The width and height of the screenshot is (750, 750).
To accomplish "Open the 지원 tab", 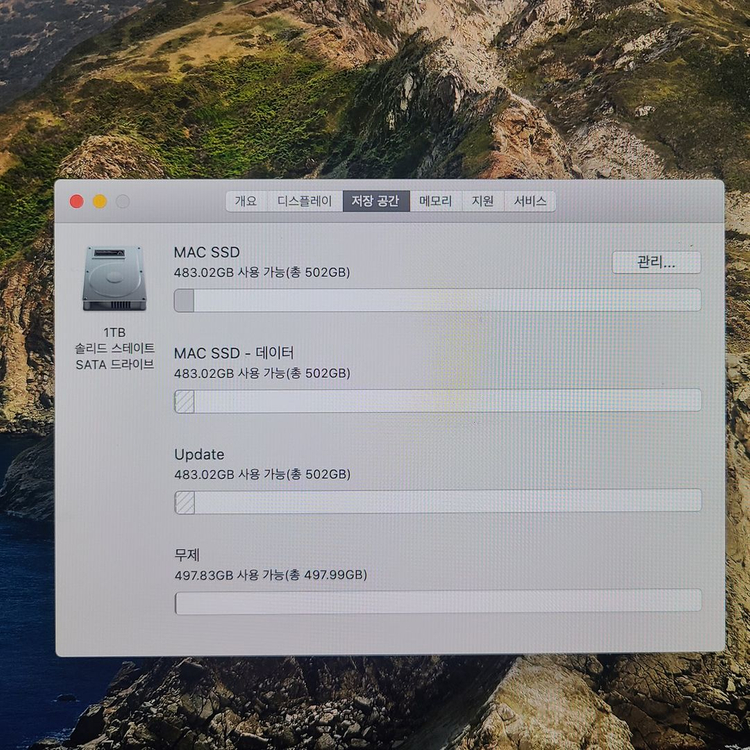I will click(483, 201).
